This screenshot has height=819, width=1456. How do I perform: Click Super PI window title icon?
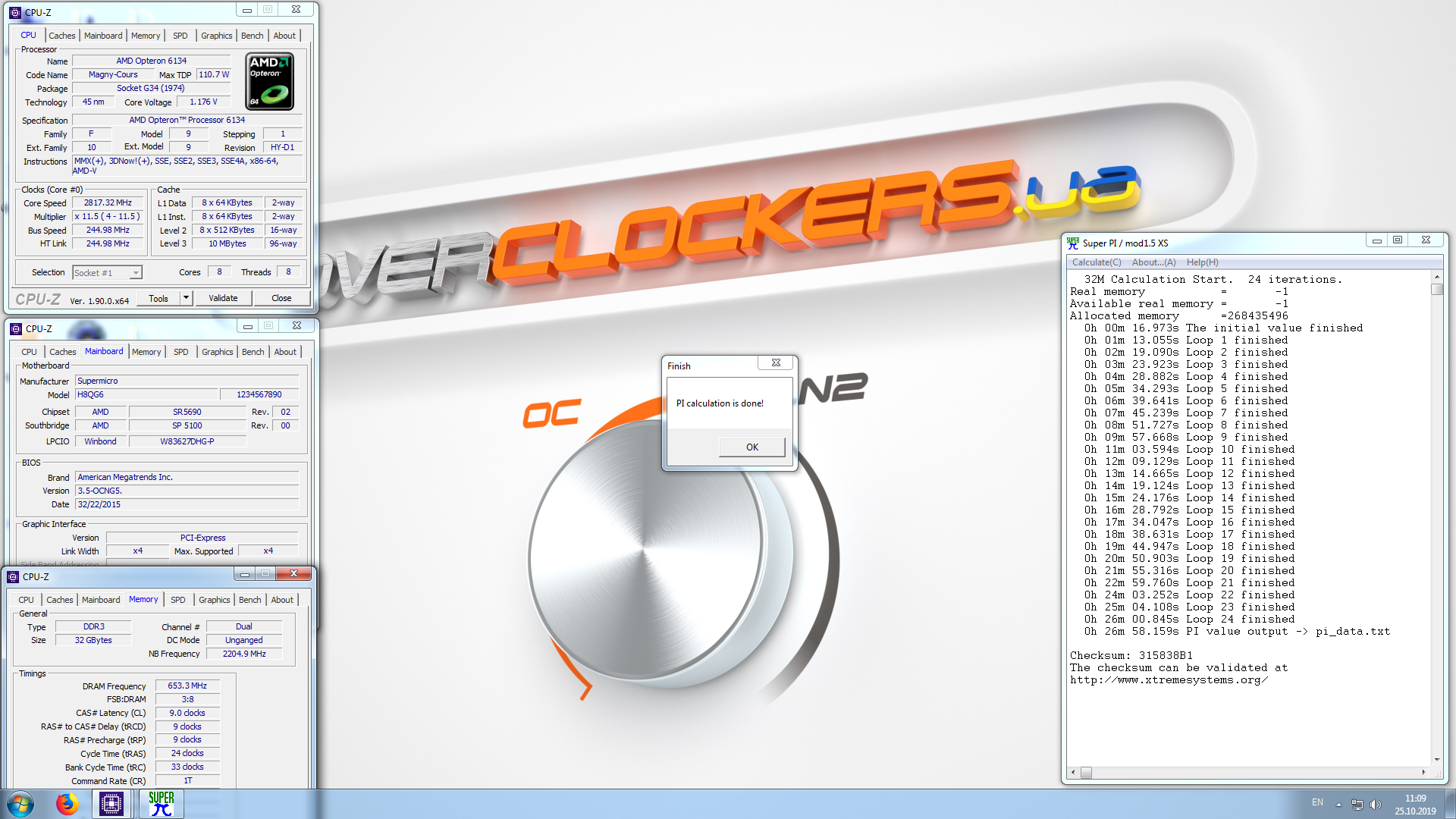(1072, 243)
